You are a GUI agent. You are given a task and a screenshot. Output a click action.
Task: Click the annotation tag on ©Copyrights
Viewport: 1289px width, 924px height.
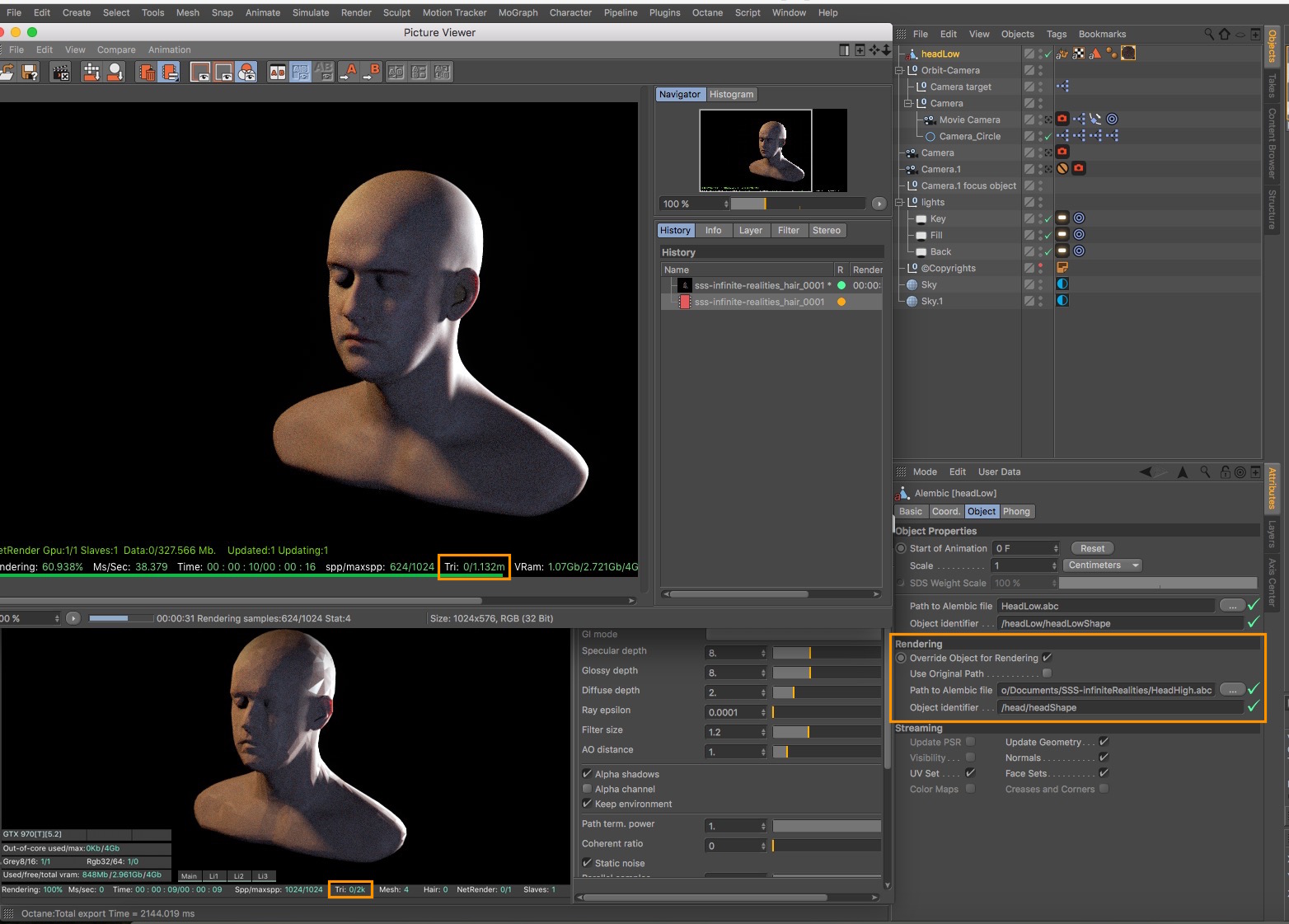pyautogui.click(x=1062, y=268)
